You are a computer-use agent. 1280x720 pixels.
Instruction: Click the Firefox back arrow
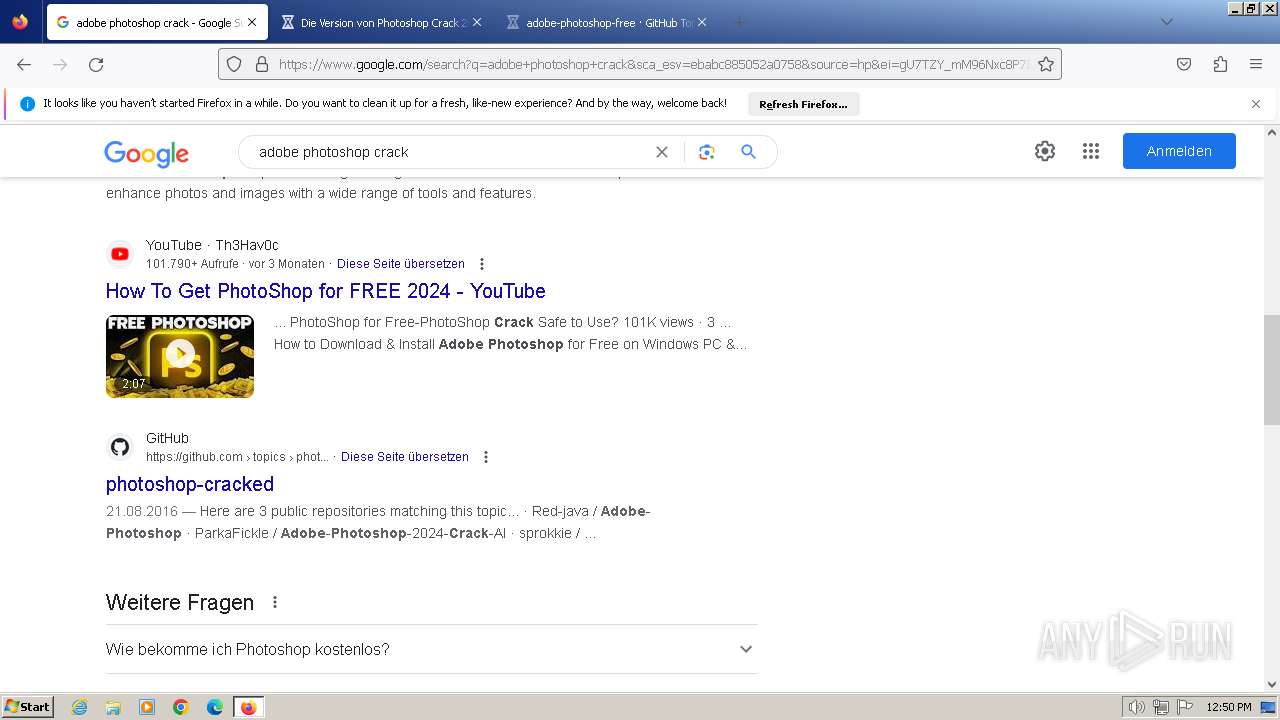(x=24, y=64)
